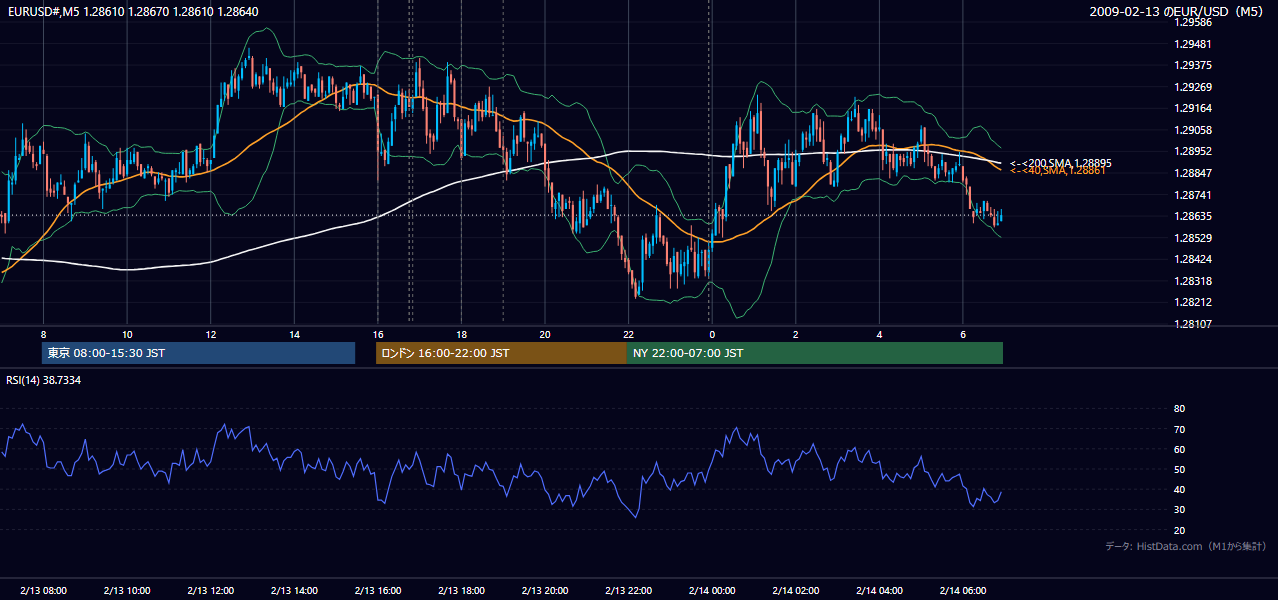Select the 2009-02-13 EUR/USD (M5) heading

(1178, 12)
